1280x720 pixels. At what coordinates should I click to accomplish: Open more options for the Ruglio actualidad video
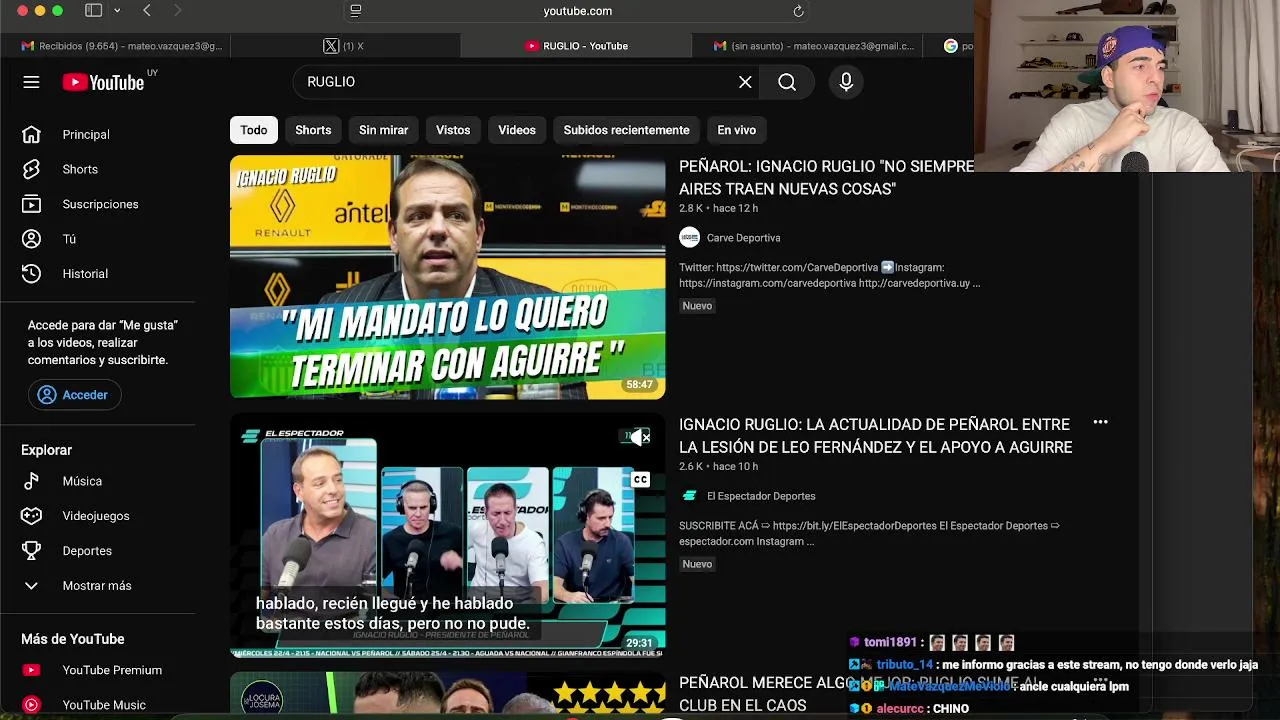[x=1100, y=423]
